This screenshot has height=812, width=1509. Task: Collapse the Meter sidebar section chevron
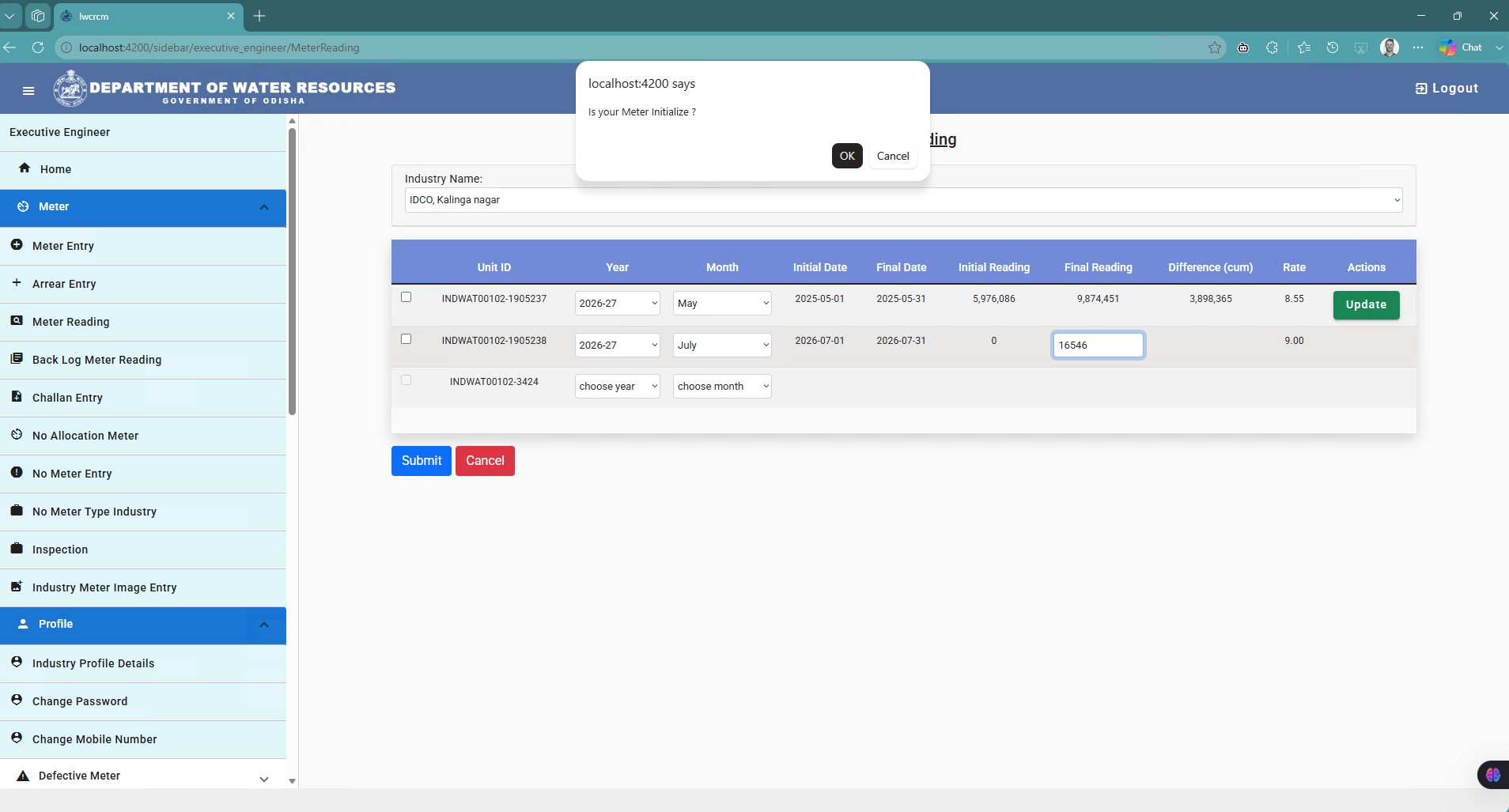click(264, 207)
